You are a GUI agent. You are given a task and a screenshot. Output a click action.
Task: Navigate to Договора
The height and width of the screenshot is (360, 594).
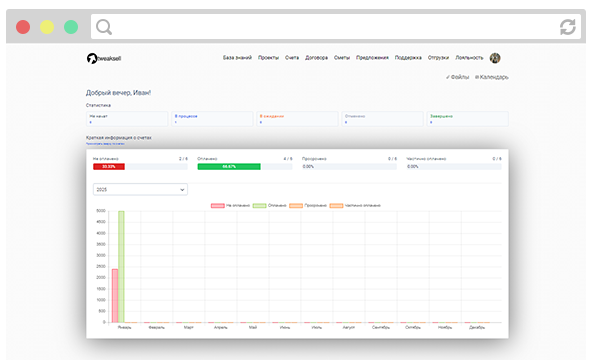[316, 58]
